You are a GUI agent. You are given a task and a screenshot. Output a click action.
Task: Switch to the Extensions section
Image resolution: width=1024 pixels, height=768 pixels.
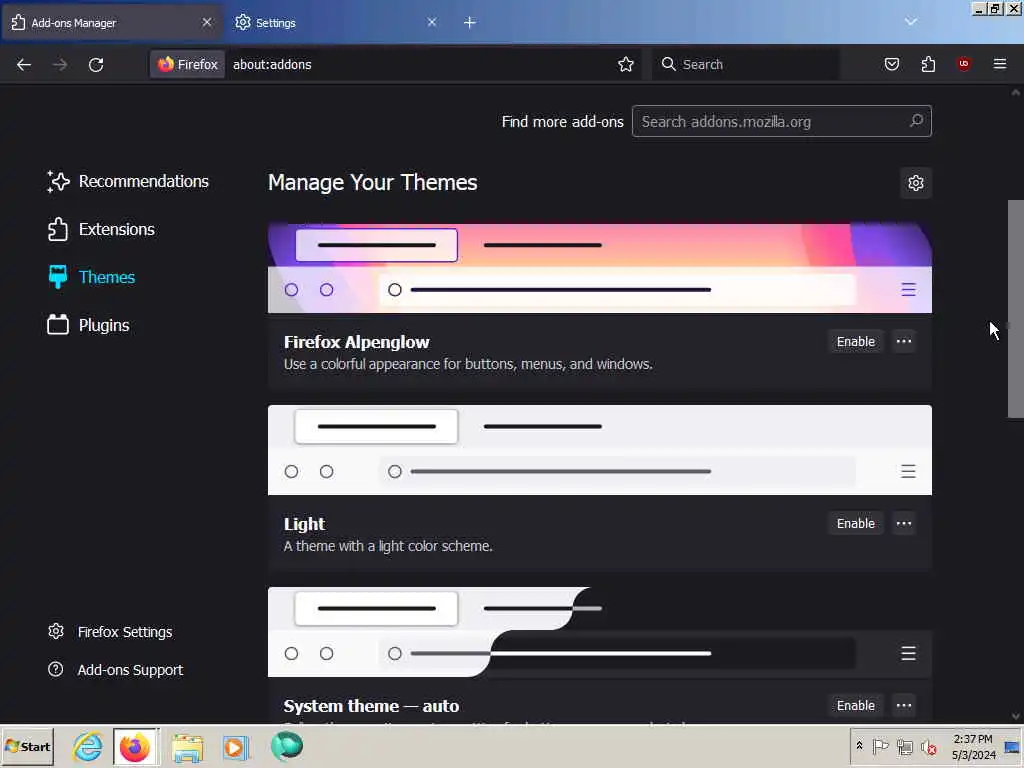(x=101, y=229)
